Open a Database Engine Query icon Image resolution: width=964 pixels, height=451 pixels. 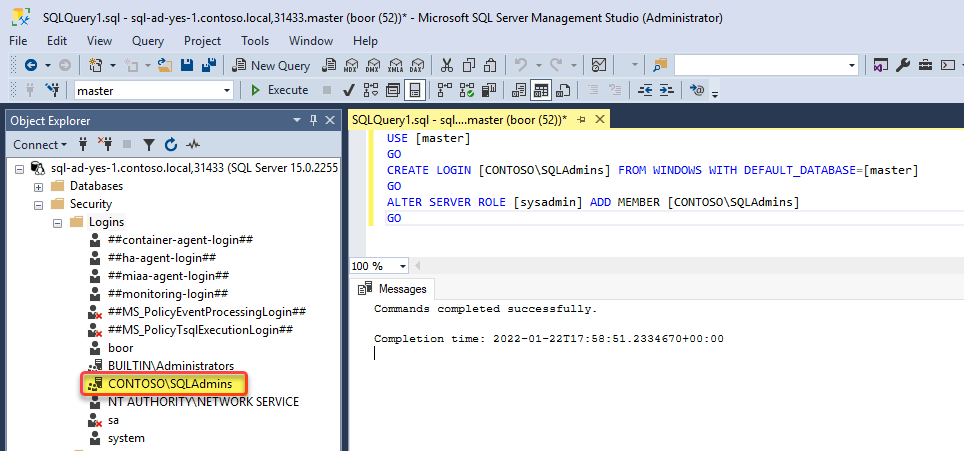(x=330, y=65)
